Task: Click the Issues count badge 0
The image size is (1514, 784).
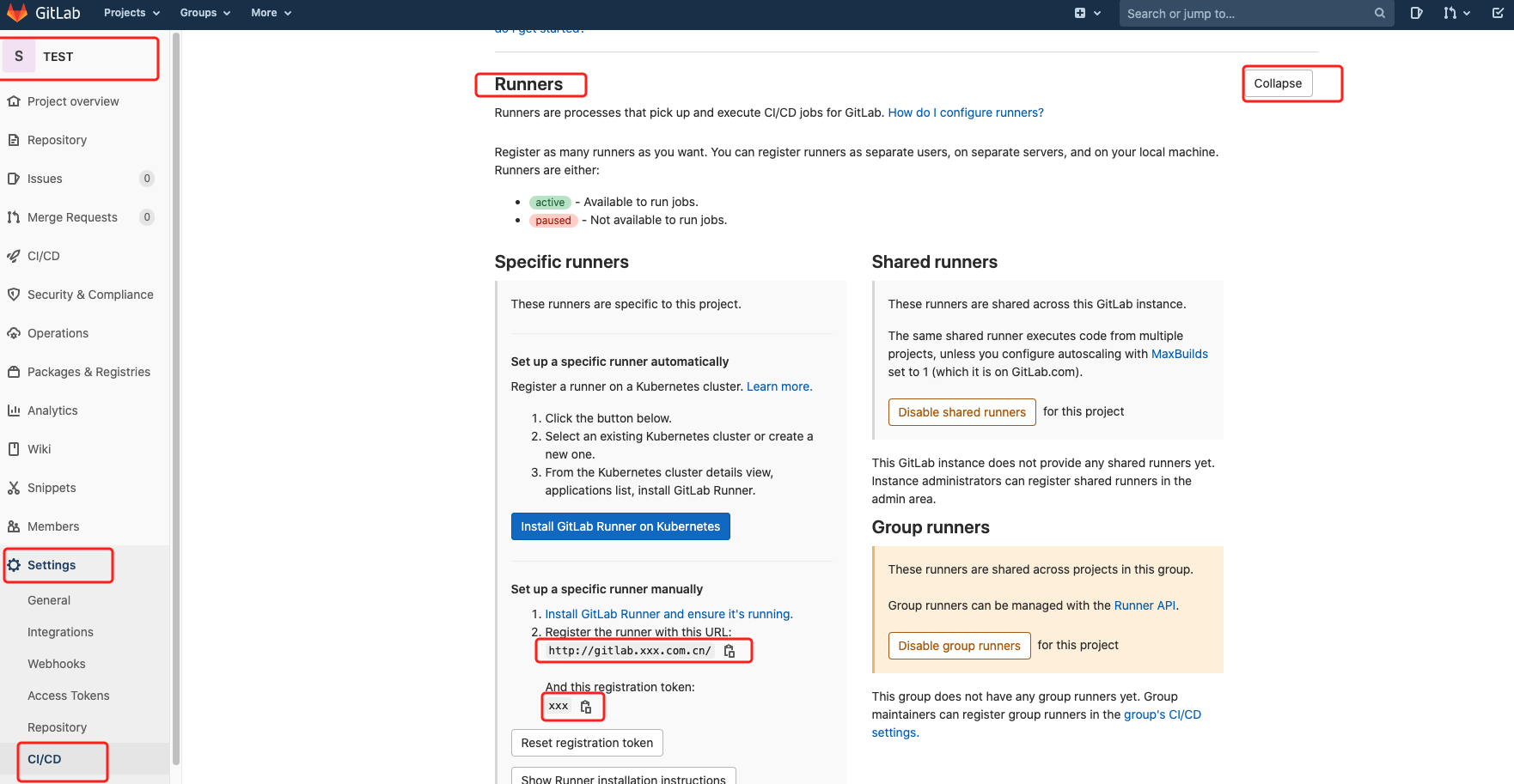Action: [147, 179]
